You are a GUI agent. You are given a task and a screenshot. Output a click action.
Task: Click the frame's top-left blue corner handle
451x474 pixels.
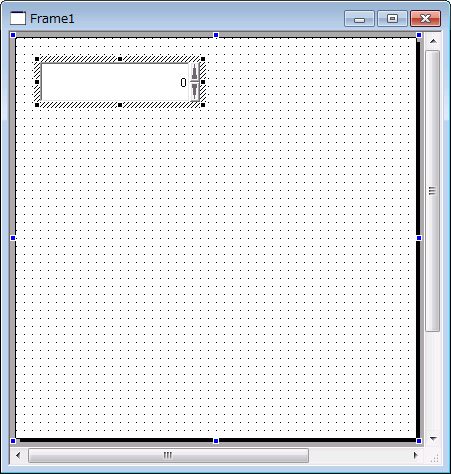(x=13, y=35)
